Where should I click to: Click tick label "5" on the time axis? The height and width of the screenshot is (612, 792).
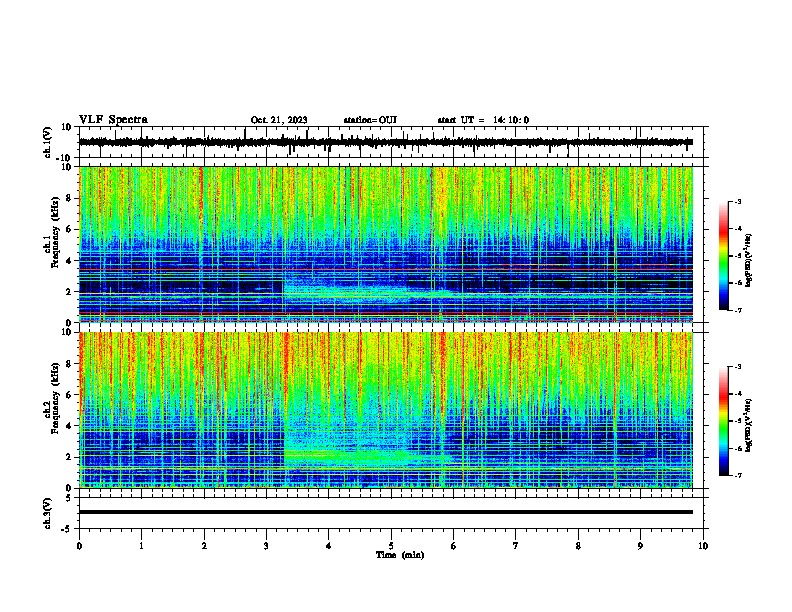tap(391, 546)
